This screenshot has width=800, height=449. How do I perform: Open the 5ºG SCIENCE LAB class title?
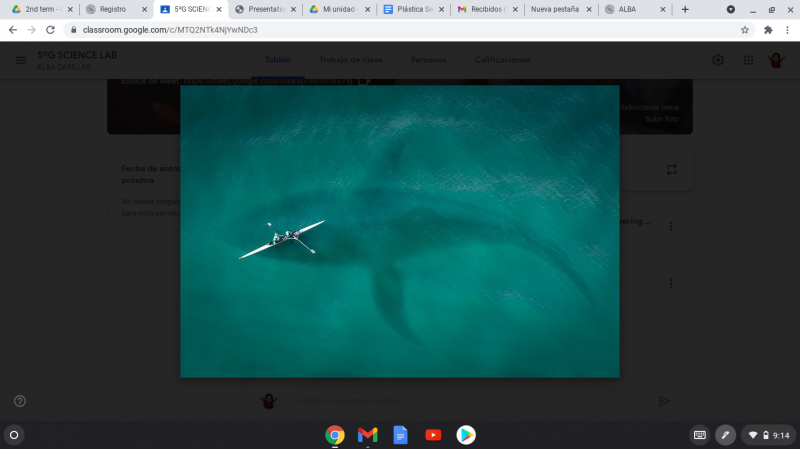click(77, 55)
